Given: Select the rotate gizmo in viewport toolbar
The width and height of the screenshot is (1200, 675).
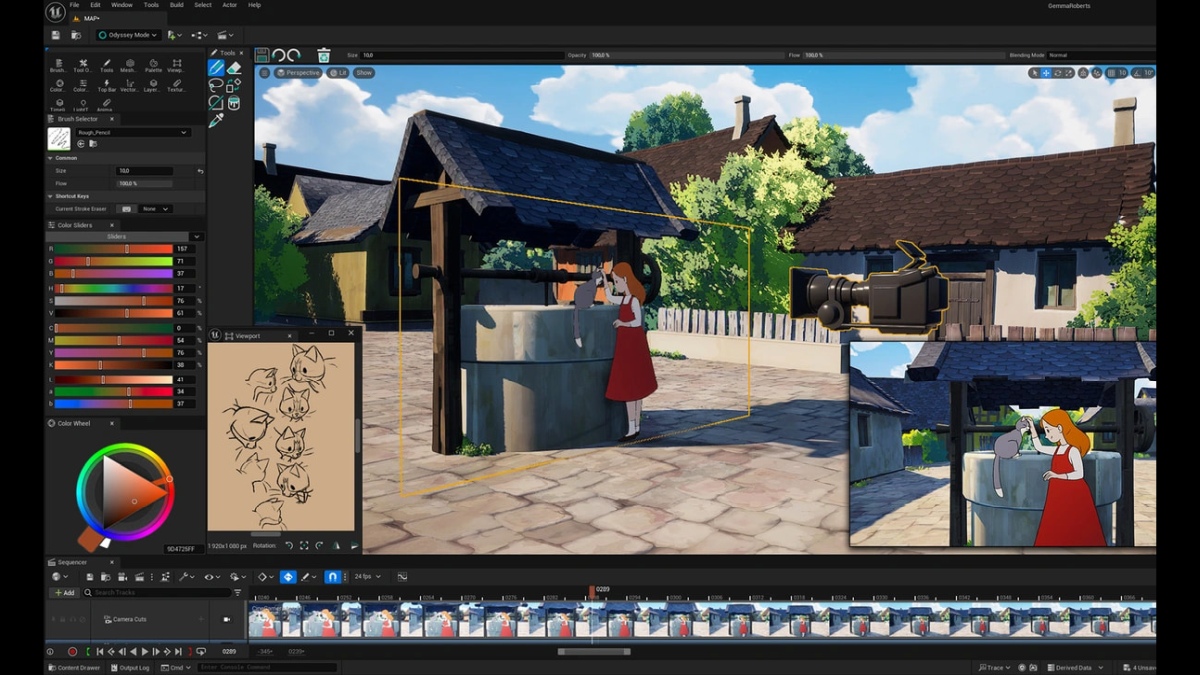Looking at the screenshot, I should click(1058, 73).
